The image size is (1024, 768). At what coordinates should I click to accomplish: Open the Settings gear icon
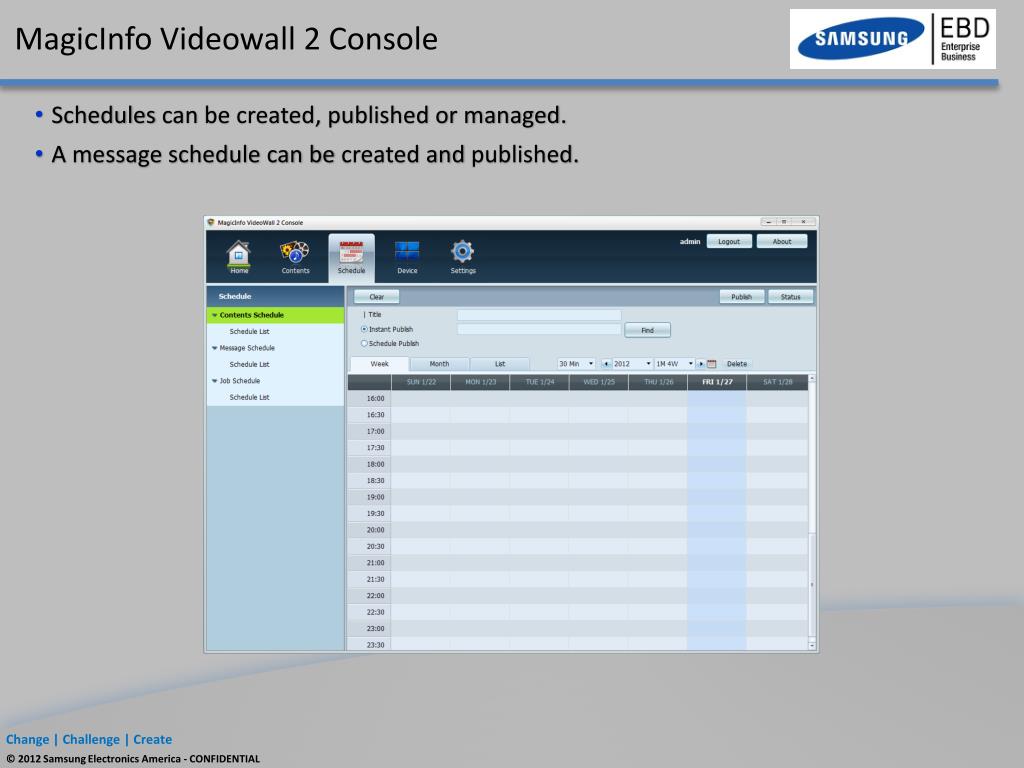point(462,251)
